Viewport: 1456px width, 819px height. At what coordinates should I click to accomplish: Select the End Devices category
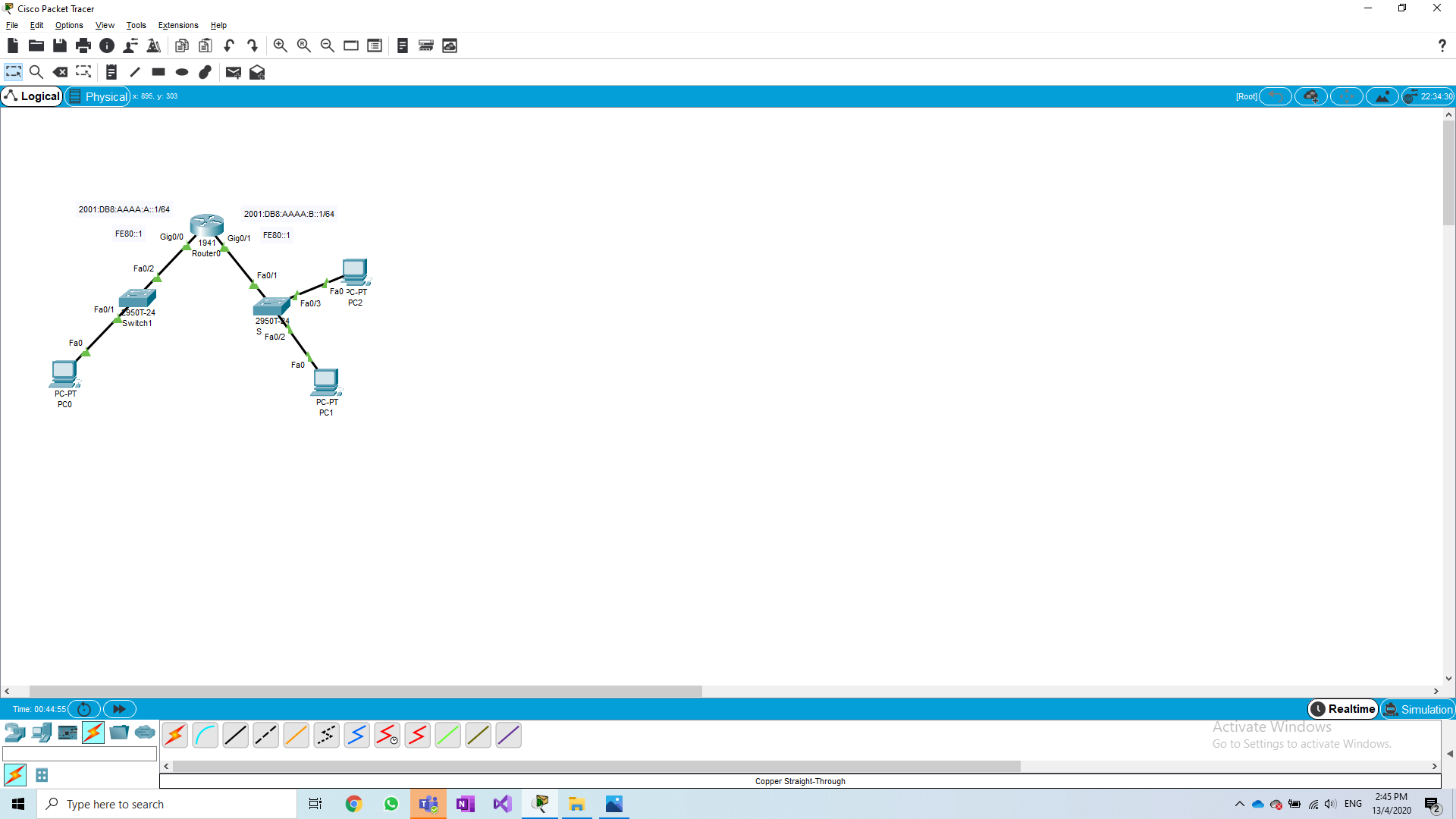pyautogui.click(x=42, y=733)
